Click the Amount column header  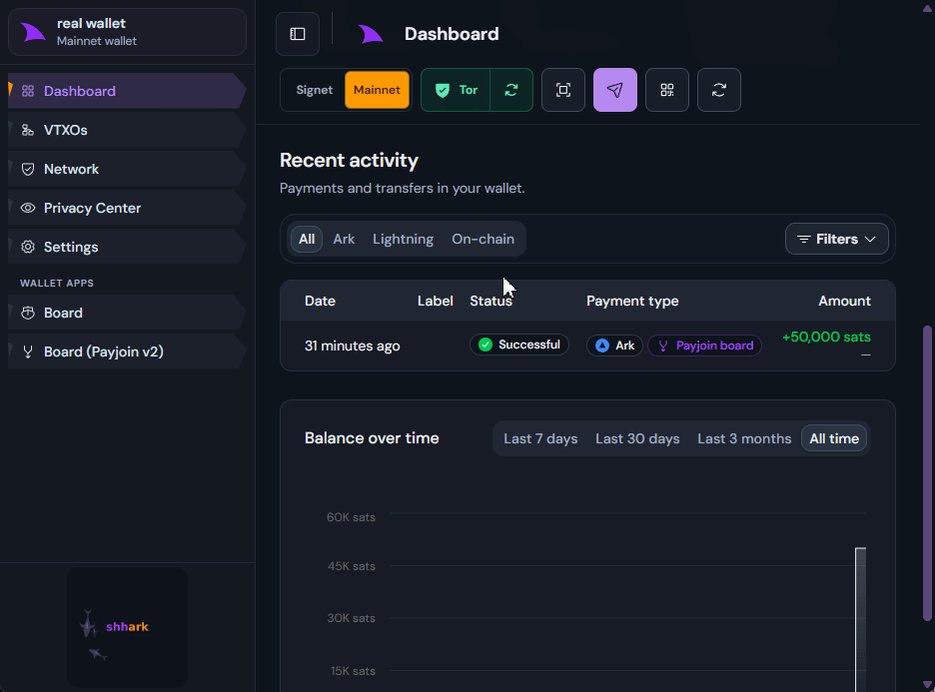(x=844, y=301)
